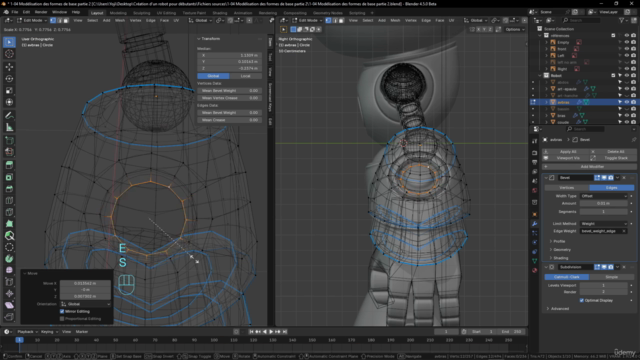The image size is (640, 360).
Task: Open Global transform orientation dropdown in left viewport
Action: [200, 20]
